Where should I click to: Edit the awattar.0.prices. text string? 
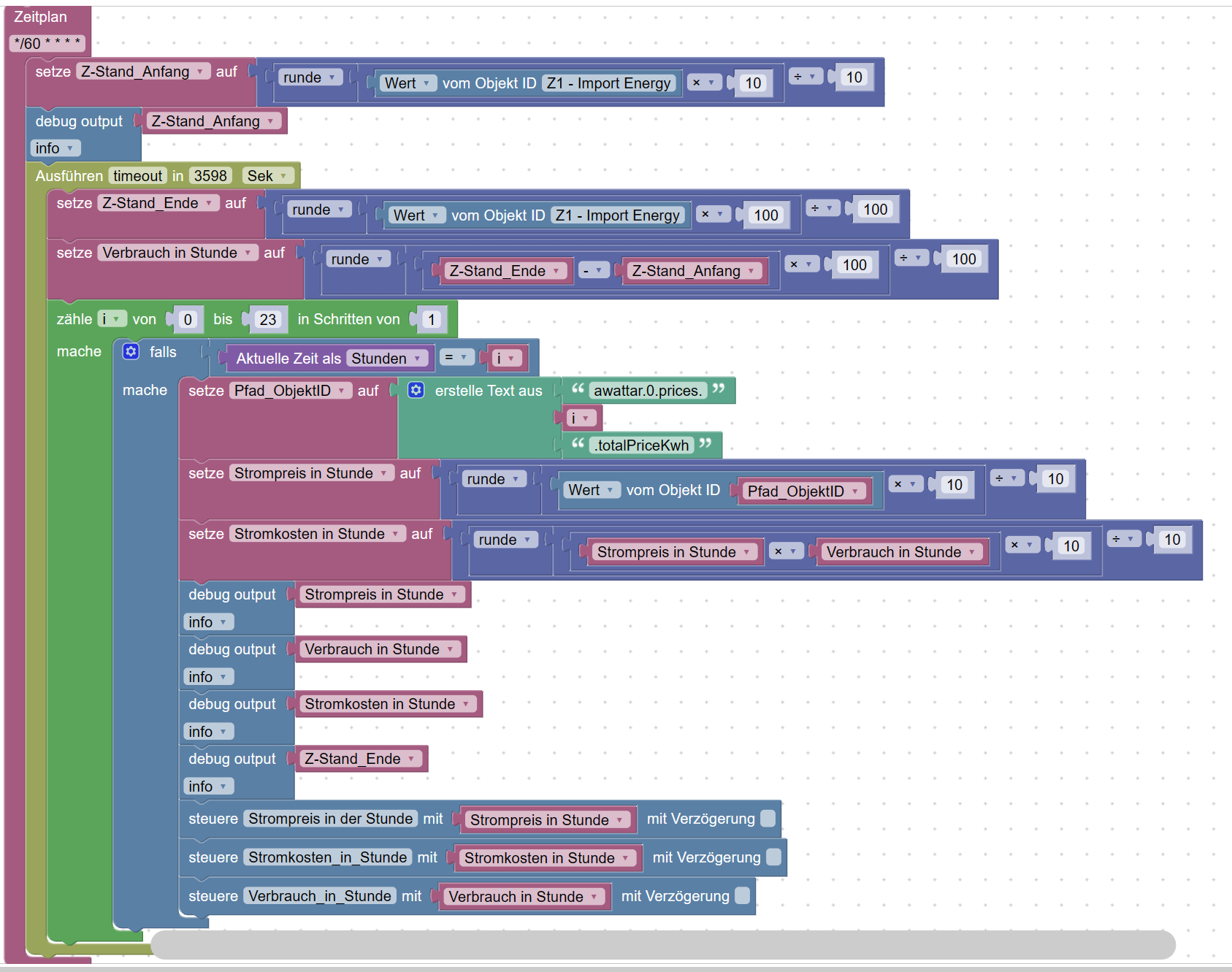[x=648, y=391]
